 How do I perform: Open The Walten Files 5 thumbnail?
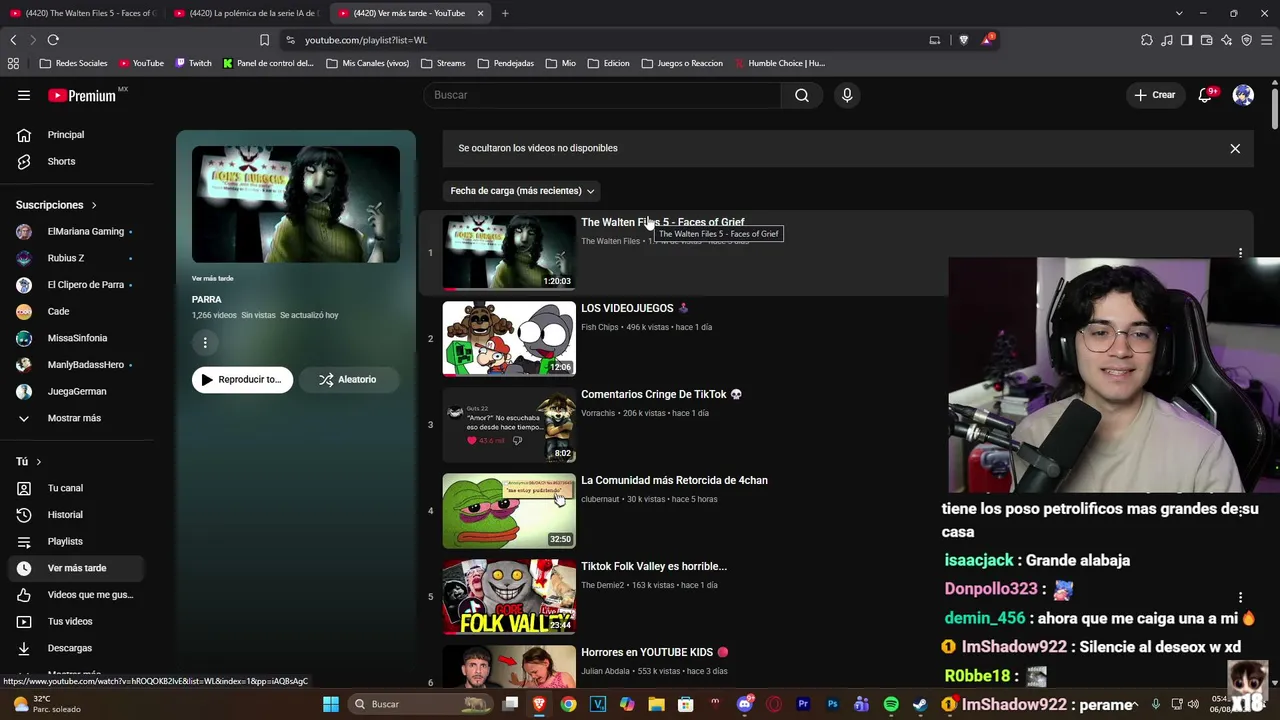click(x=509, y=253)
